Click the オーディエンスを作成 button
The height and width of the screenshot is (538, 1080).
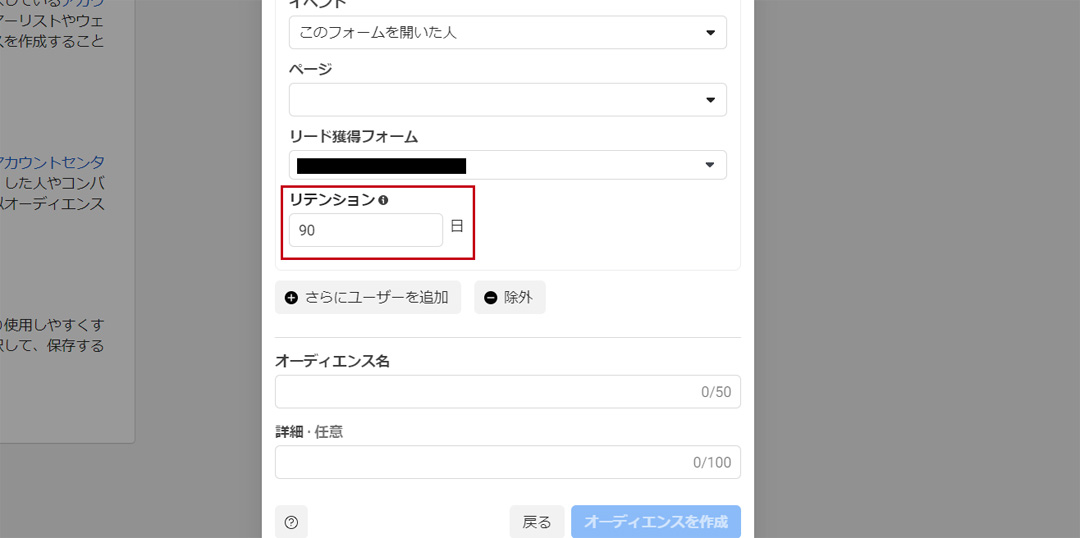[x=655, y=522]
